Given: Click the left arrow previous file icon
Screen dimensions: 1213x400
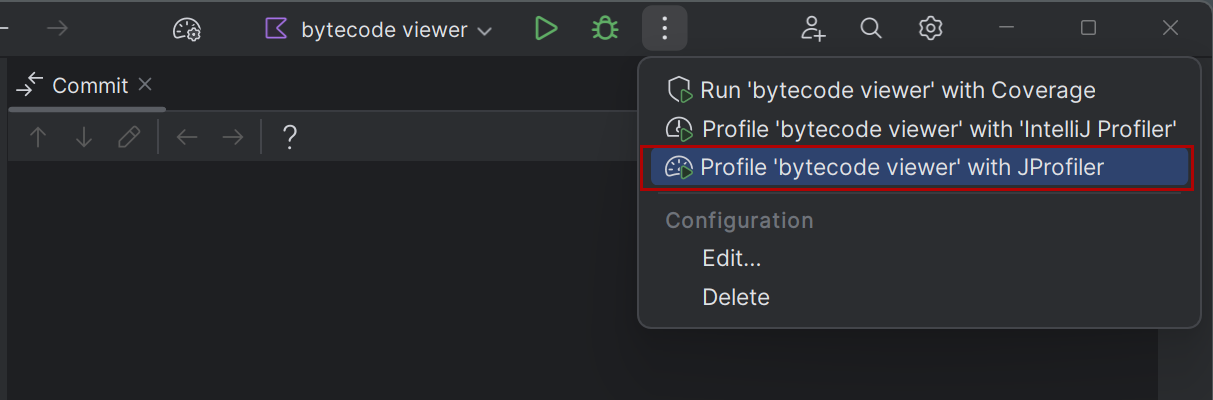Looking at the screenshot, I should coord(187,137).
